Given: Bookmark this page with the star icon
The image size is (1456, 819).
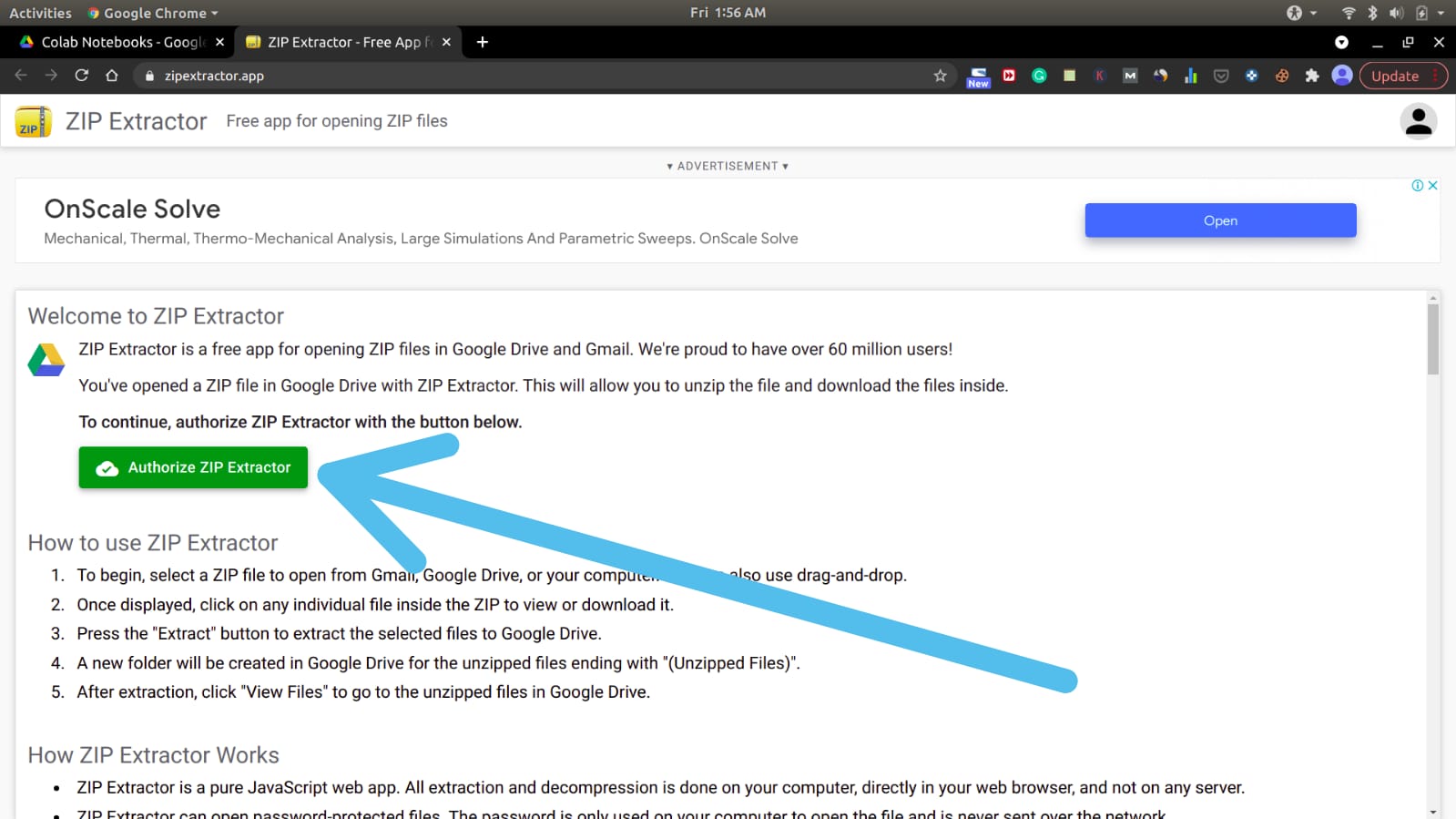Looking at the screenshot, I should click(x=941, y=76).
